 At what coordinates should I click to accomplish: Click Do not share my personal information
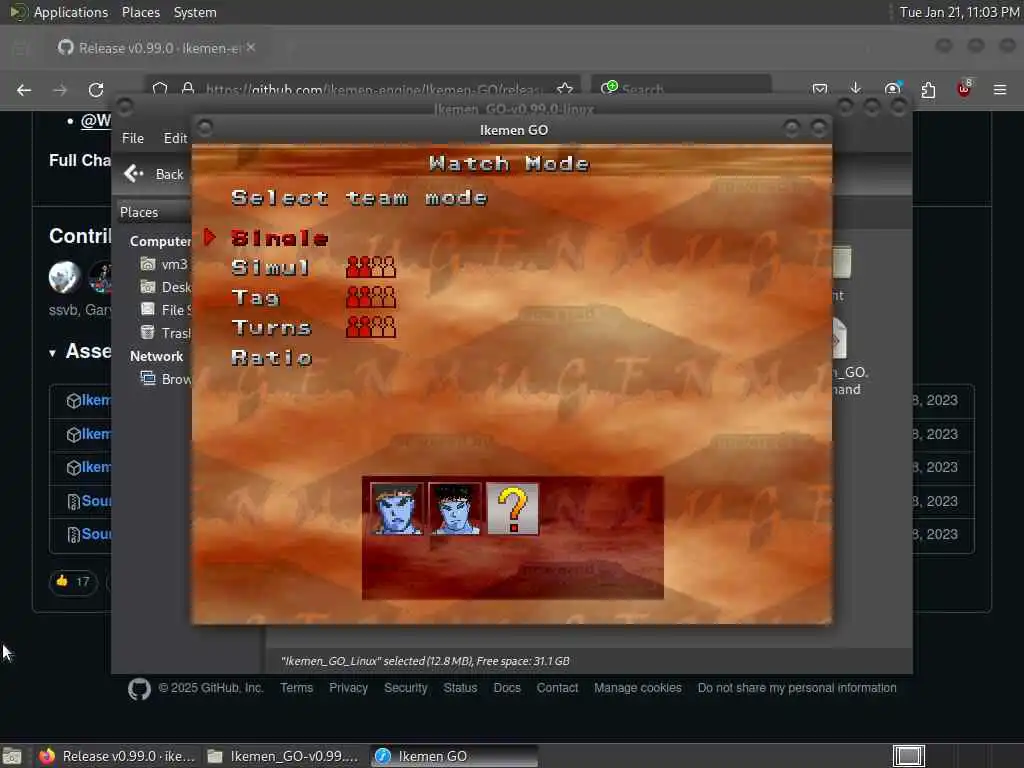point(797,688)
